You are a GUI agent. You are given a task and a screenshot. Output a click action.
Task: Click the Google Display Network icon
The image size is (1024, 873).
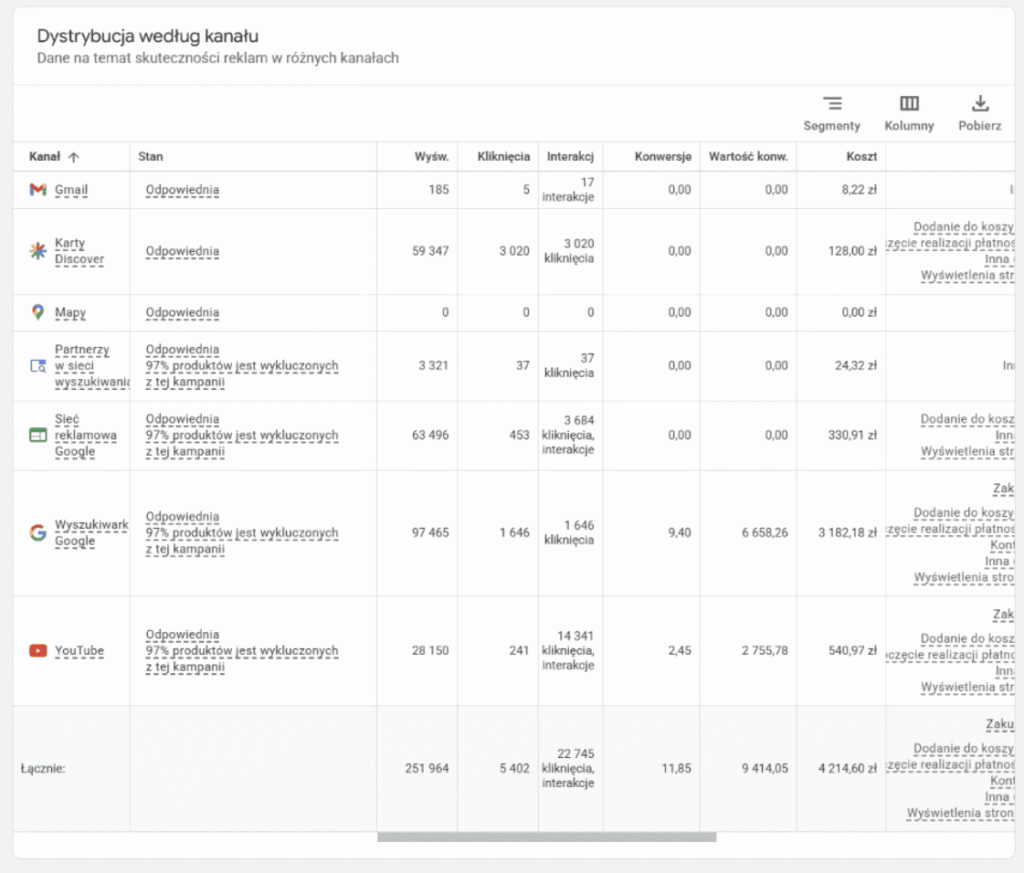[38, 435]
